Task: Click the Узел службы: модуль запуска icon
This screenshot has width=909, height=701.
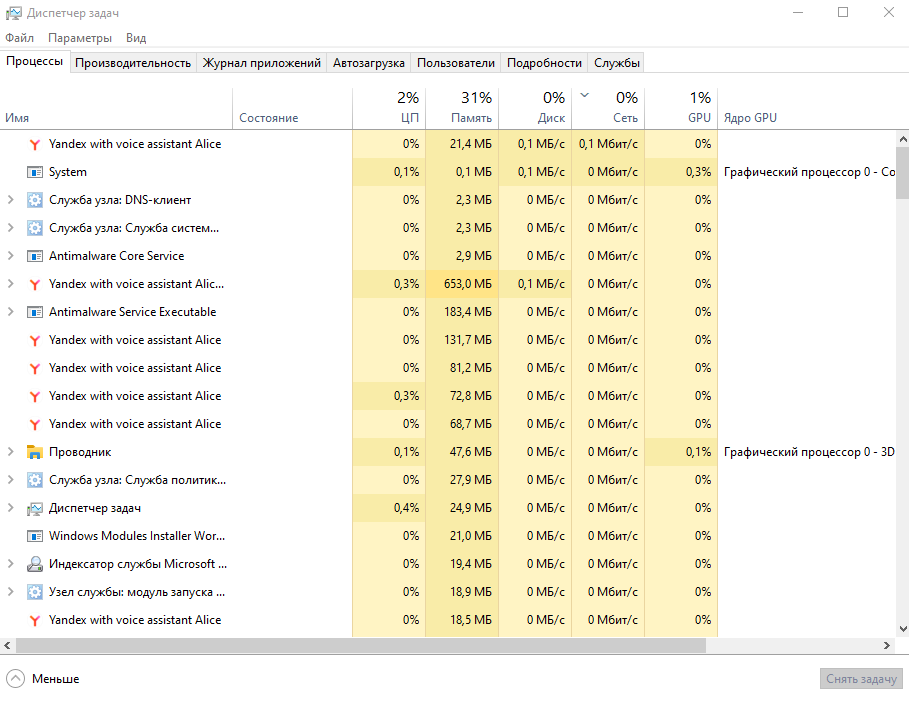Action: (35, 592)
